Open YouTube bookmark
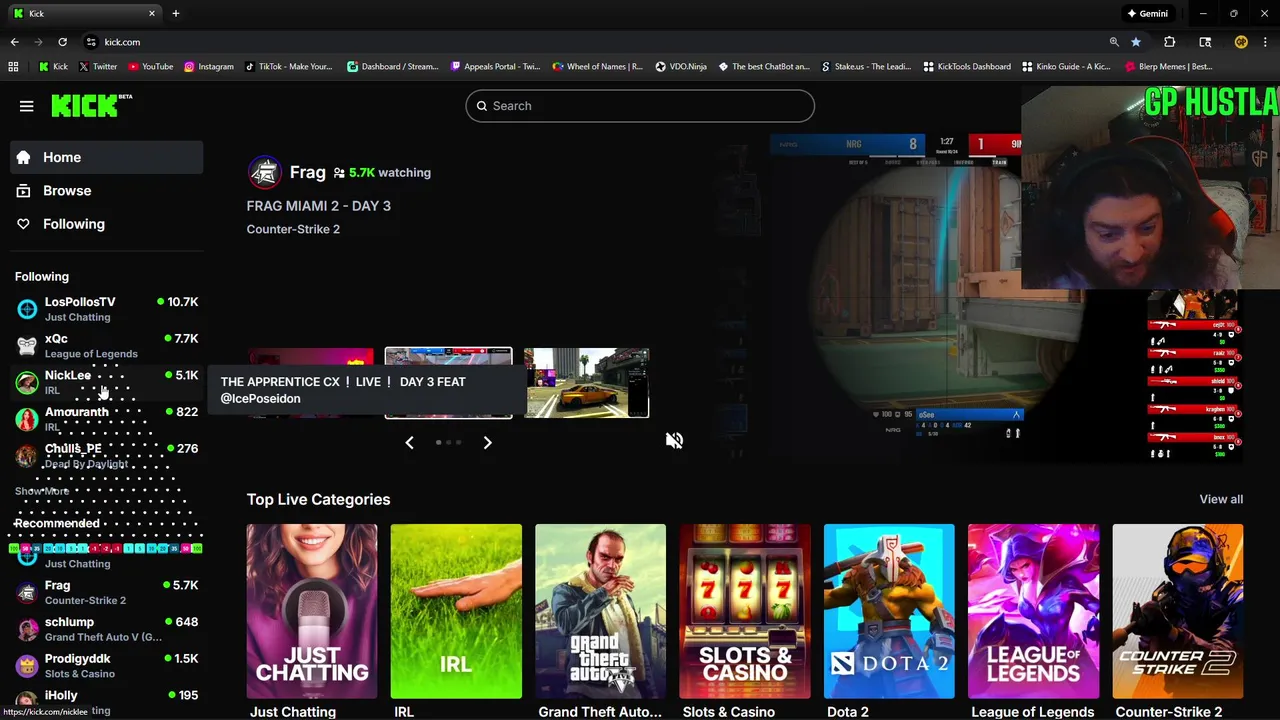 click(x=150, y=67)
